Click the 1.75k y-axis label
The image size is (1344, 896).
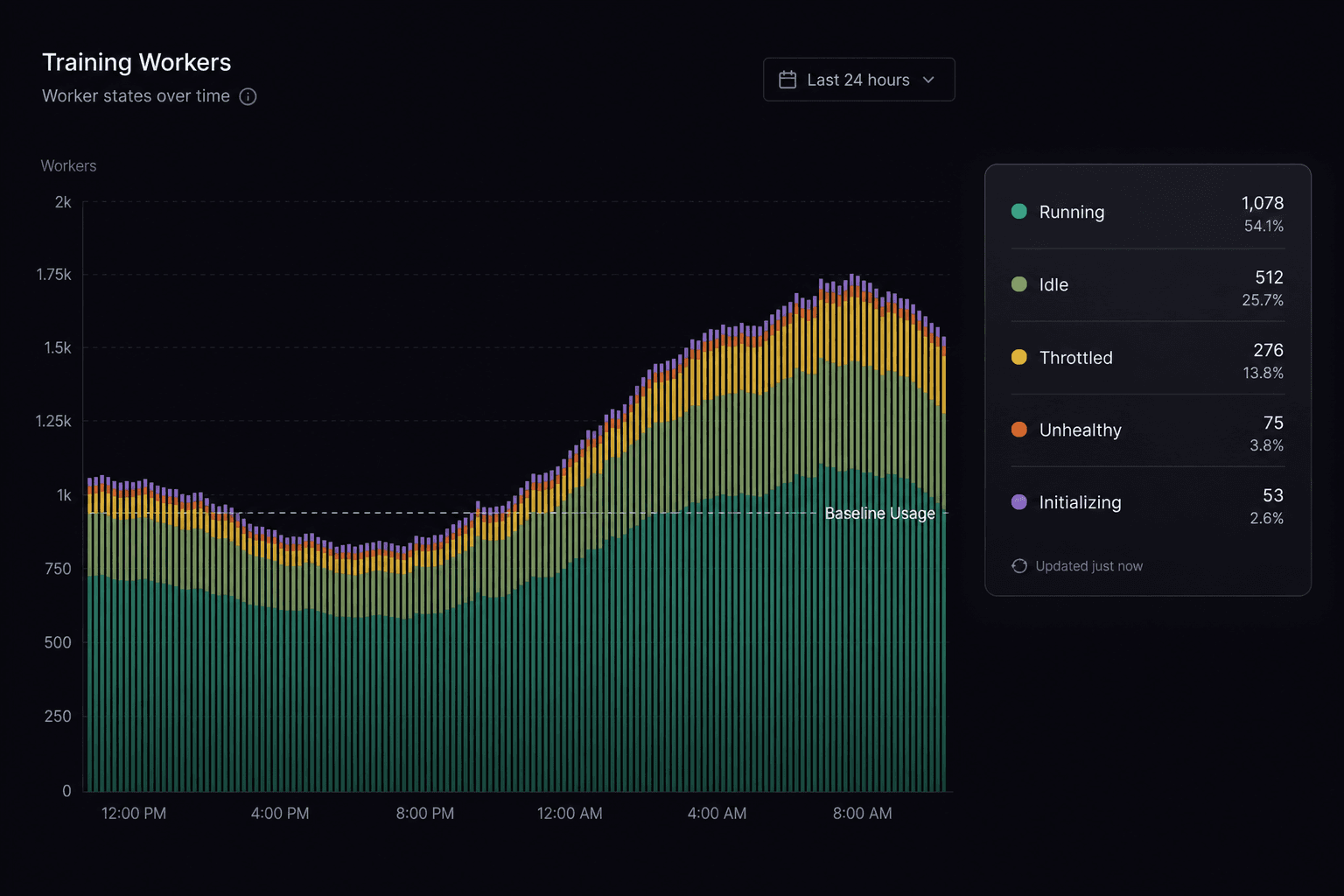(x=54, y=275)
